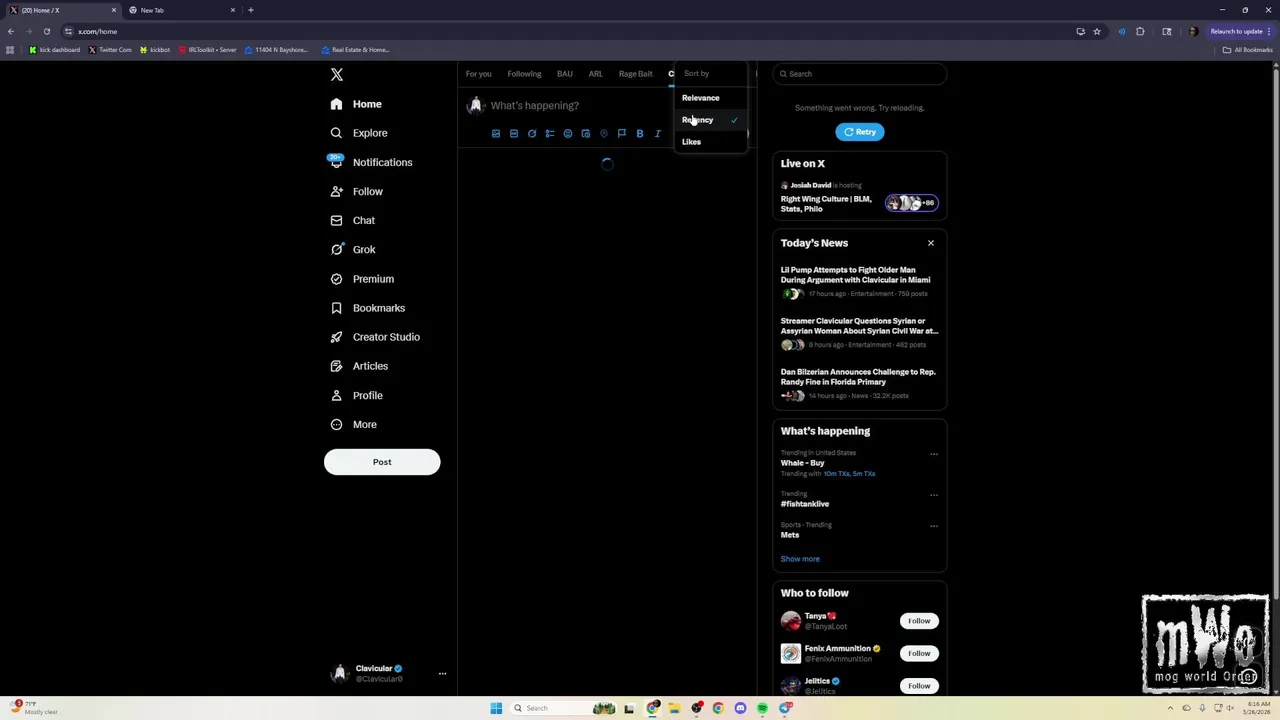Open options for #fishtanklive trend
The image size is (1280, 720).
tap(934, 495)
